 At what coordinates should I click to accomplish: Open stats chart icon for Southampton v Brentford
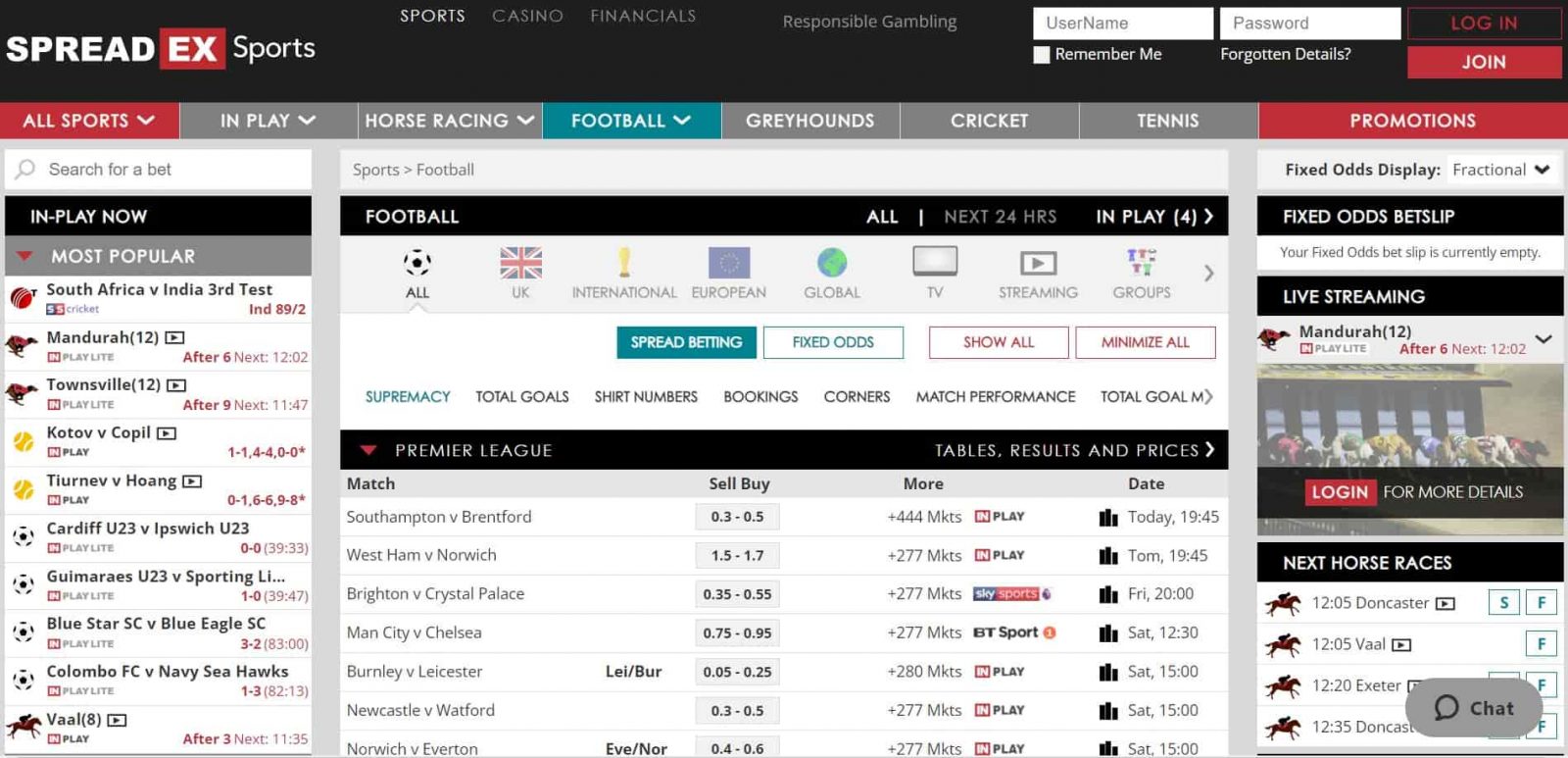coord(1108,518)
